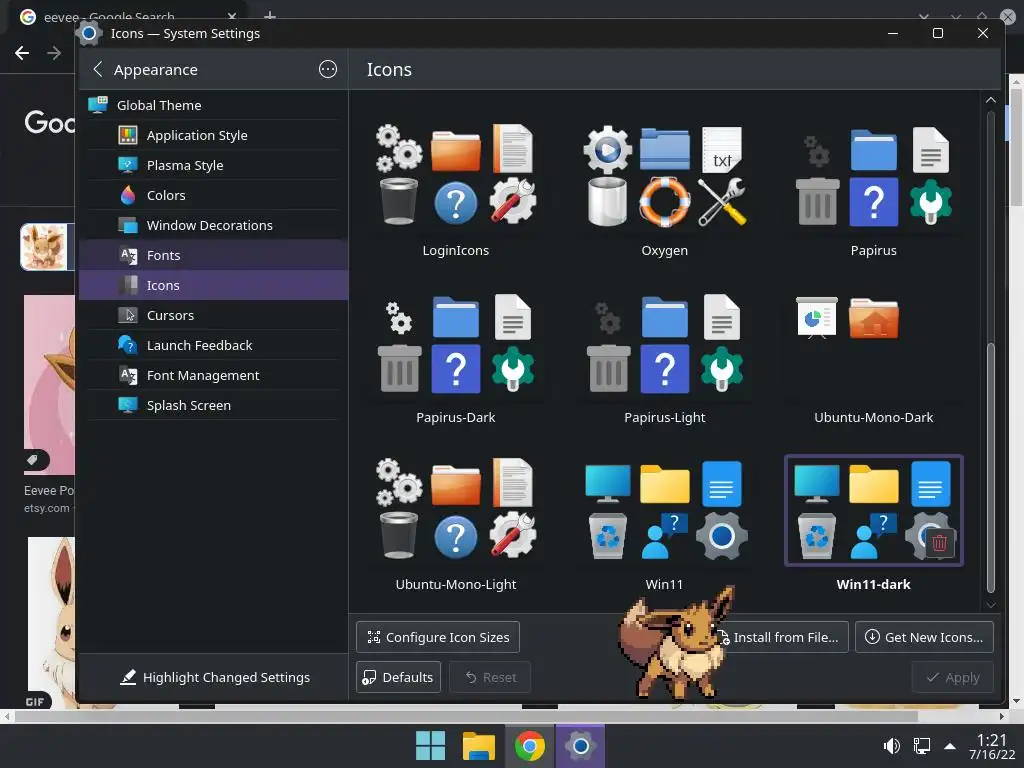
Task: Click the Plasma Style icon
Action: (128, 165)
